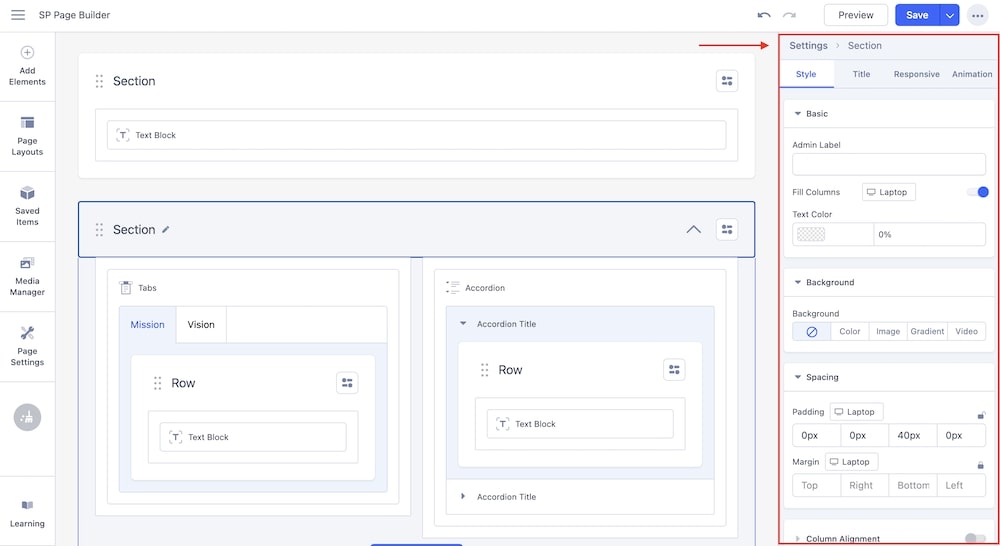Open Page Layouts in sidebar
This screenshot has width=1000, height=546.
tap(27, 135)
